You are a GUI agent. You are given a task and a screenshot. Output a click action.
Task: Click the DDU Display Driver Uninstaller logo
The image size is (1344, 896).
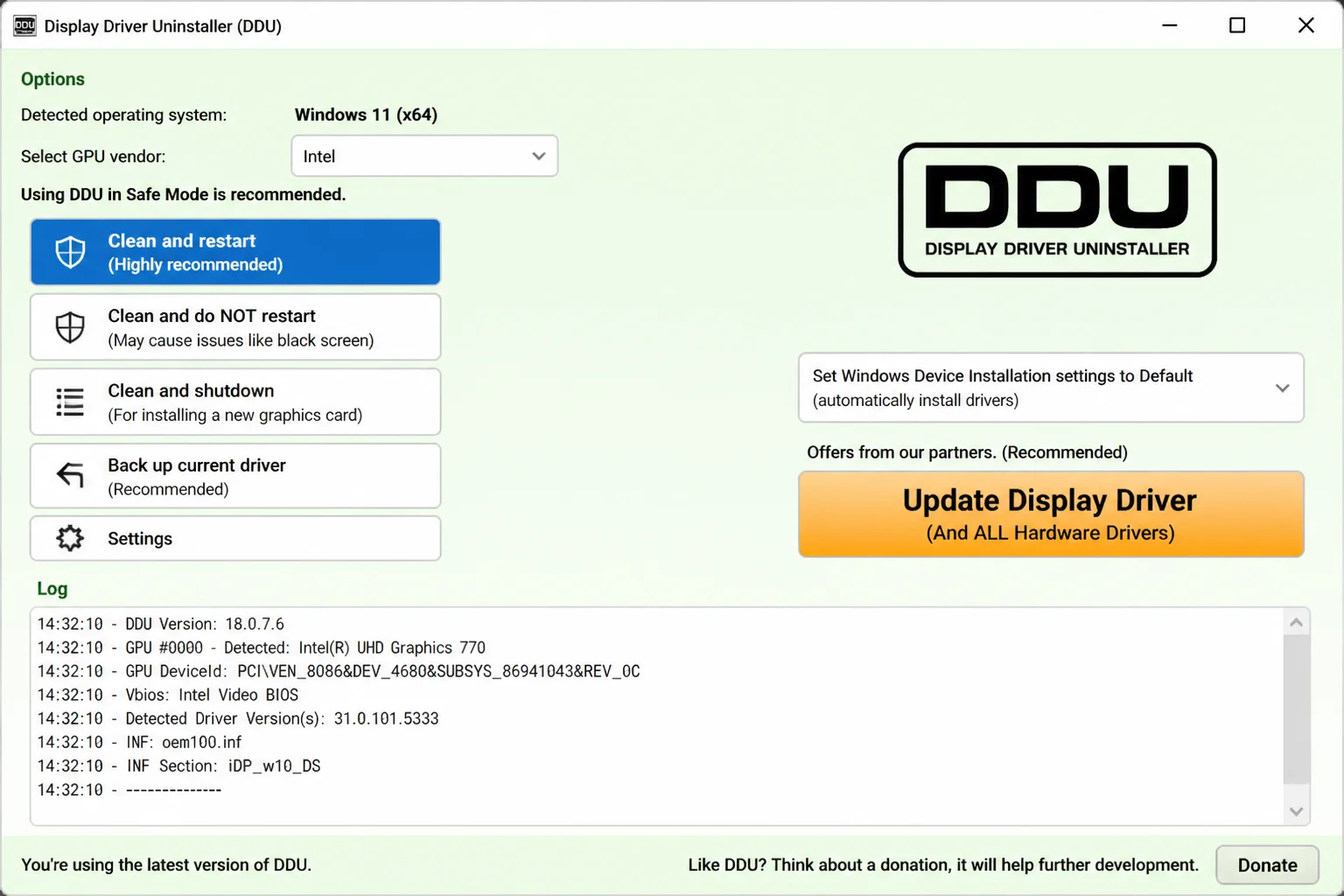1057,210
